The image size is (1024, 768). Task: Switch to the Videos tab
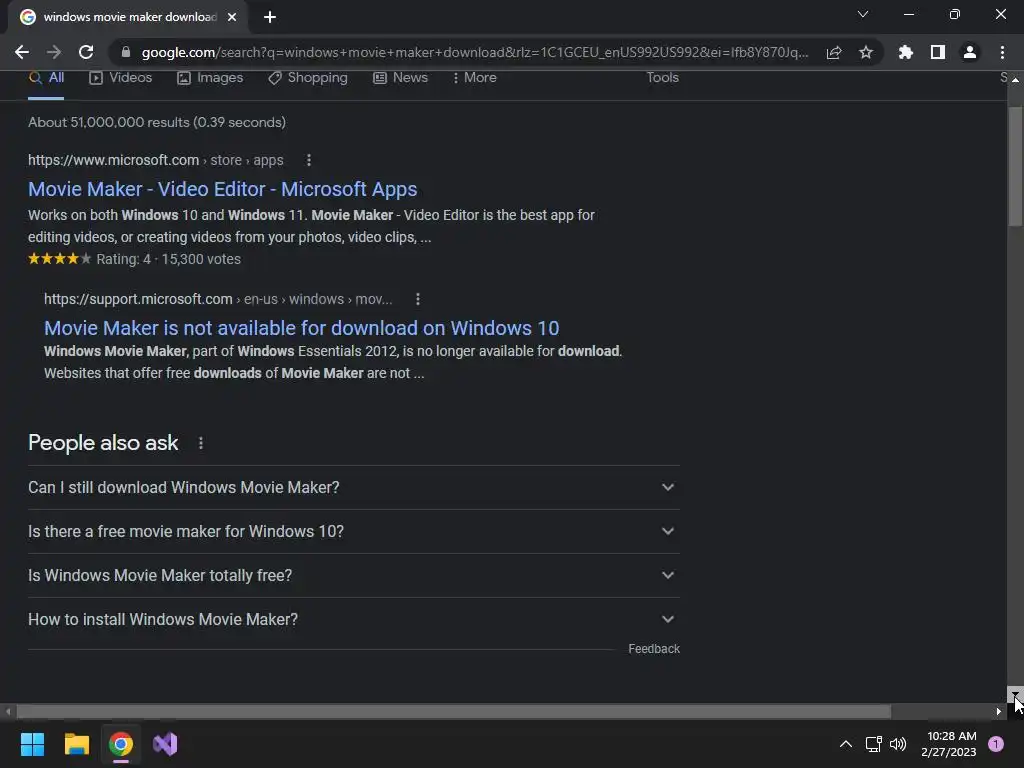(x=121, y=78)
